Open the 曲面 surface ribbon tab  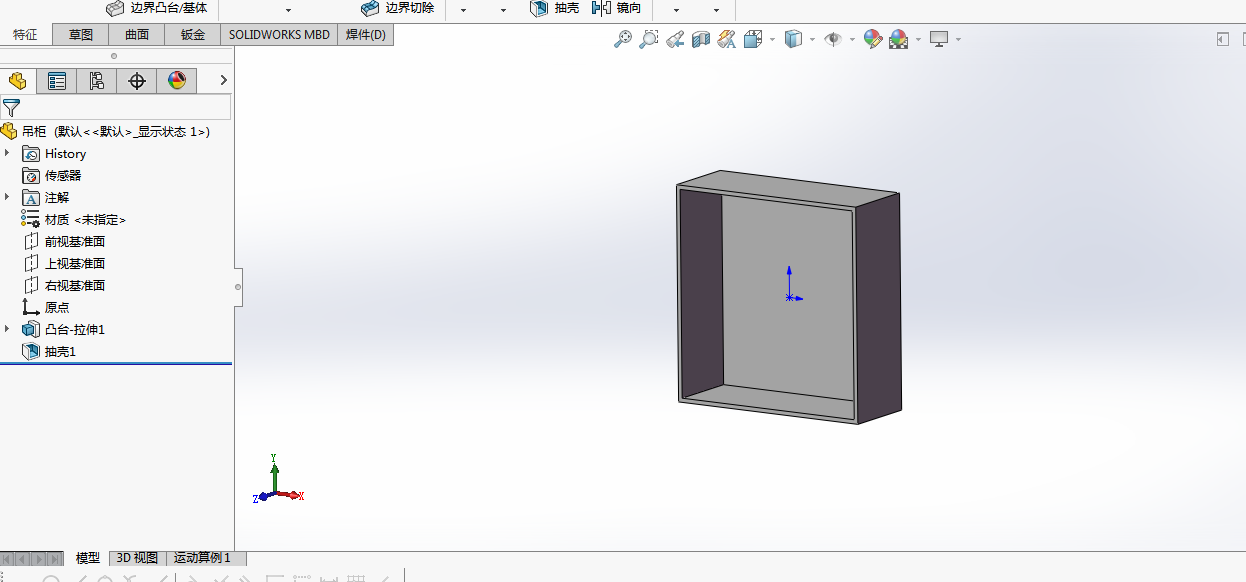coord(137,35)
